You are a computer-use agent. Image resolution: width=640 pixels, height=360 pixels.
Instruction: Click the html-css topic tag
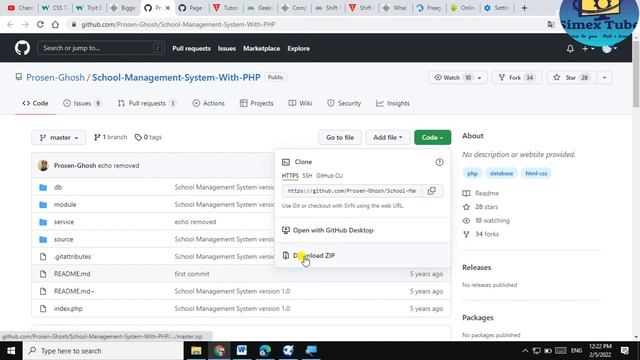pos(536,173)
